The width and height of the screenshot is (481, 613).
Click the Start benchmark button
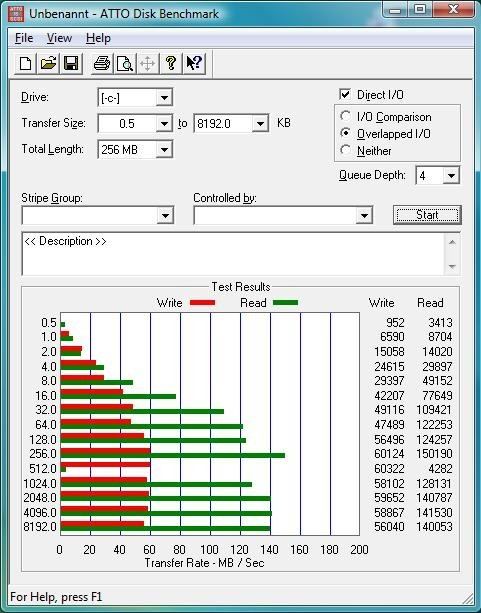coord(427,215)
